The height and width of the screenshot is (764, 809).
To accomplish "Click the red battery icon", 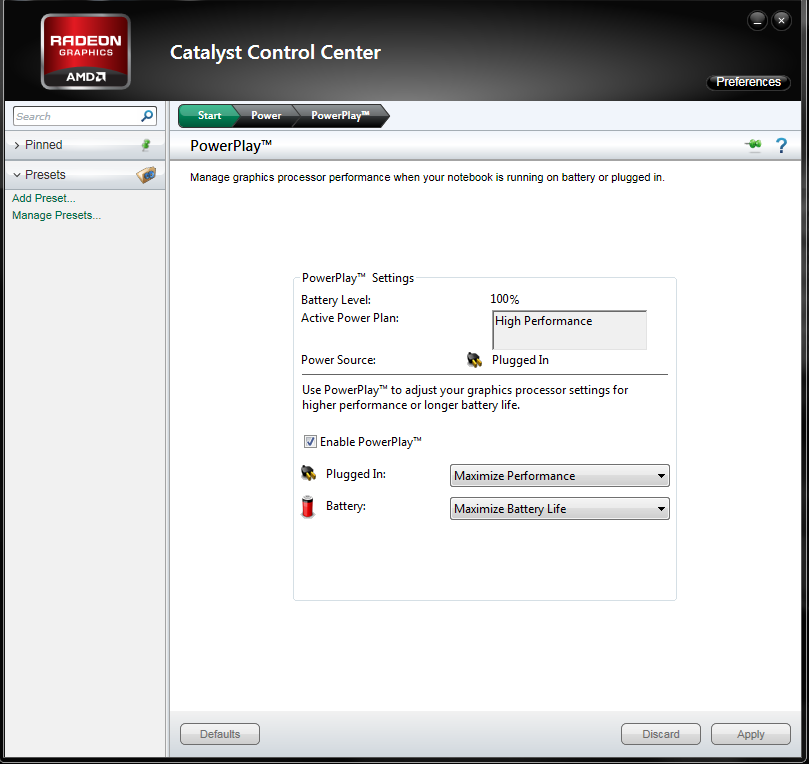I will pyautogui.click(x=308, y=507).
